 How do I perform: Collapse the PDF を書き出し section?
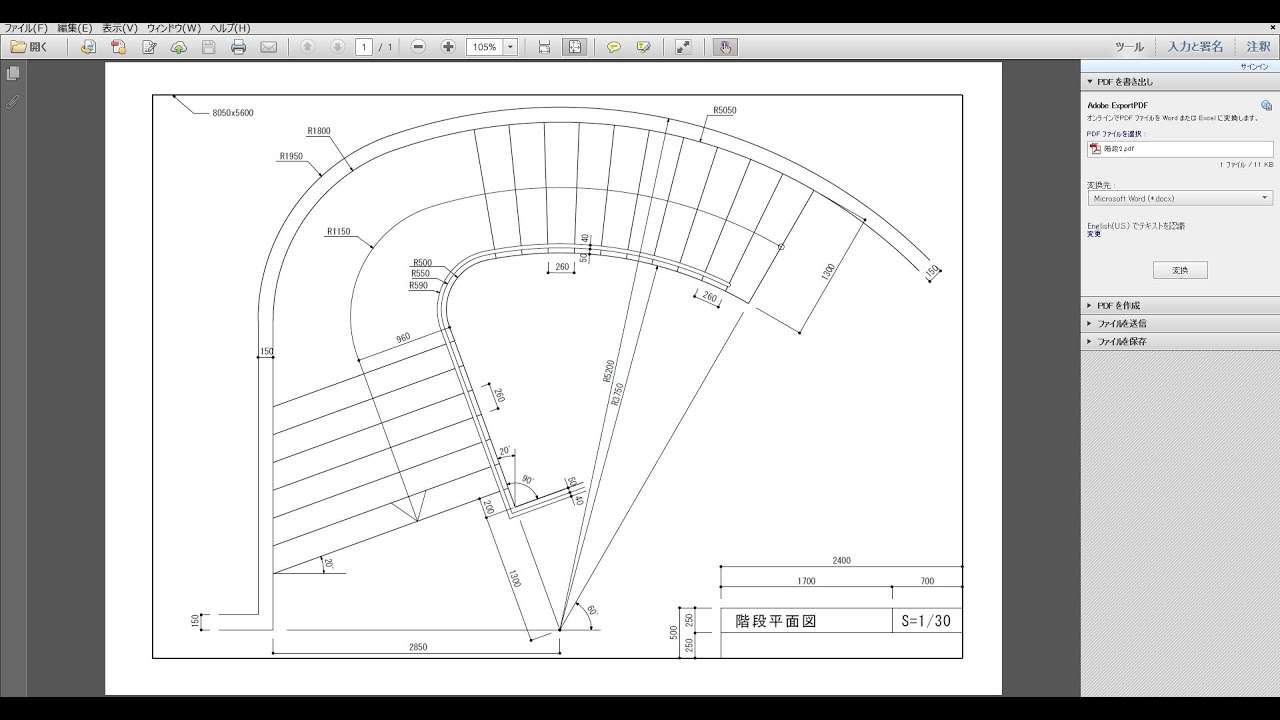tap(1180, 81)
